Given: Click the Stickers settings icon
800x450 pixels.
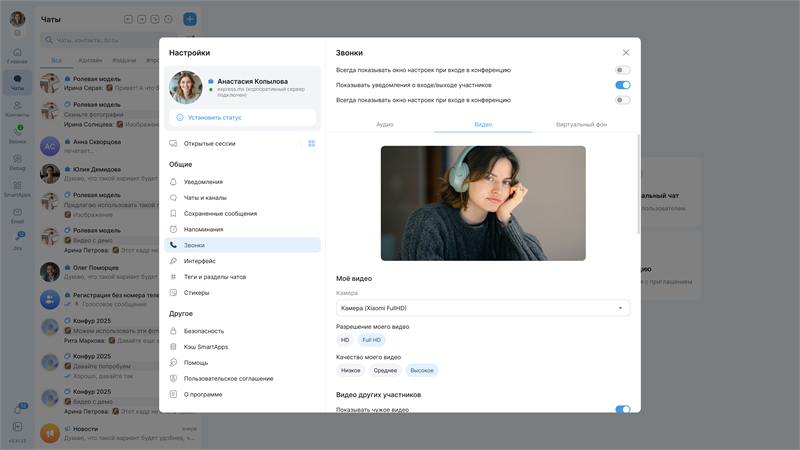Looking at the screenshot, I should pyautogui.click(x=174, y=293).
